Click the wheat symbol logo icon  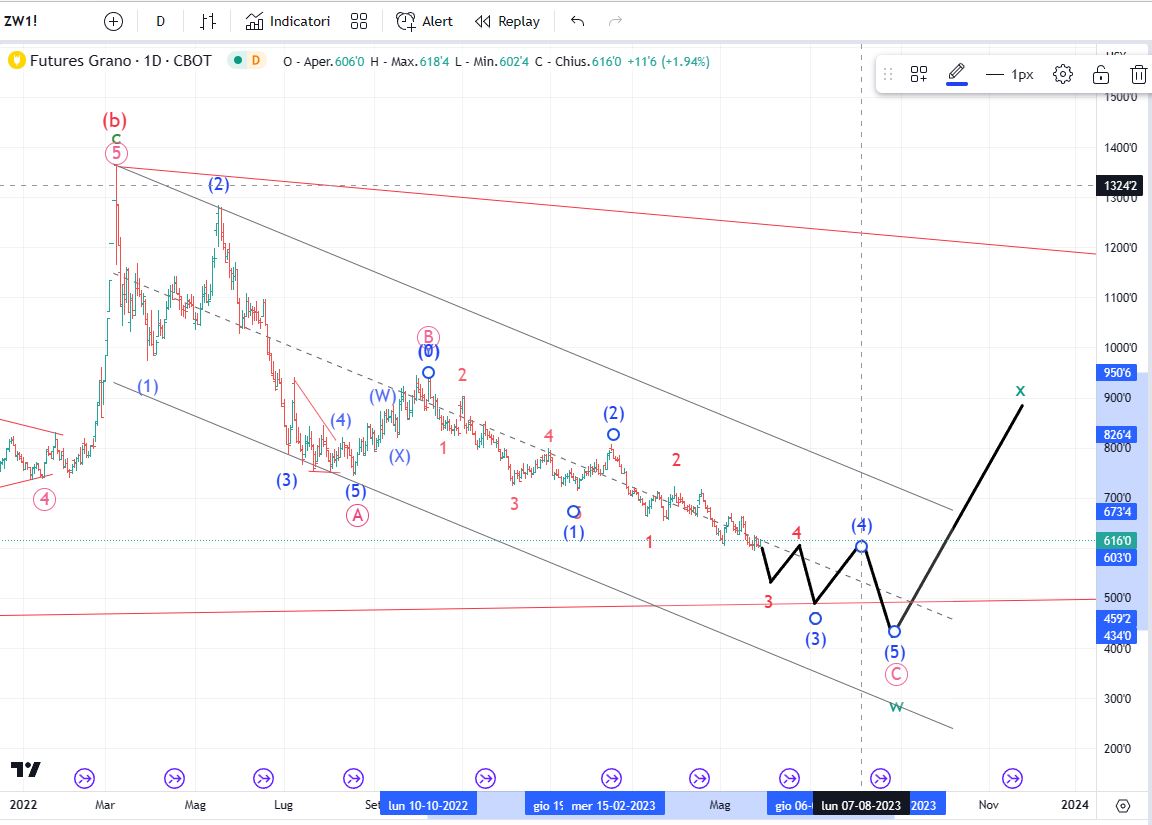(16, 60)
